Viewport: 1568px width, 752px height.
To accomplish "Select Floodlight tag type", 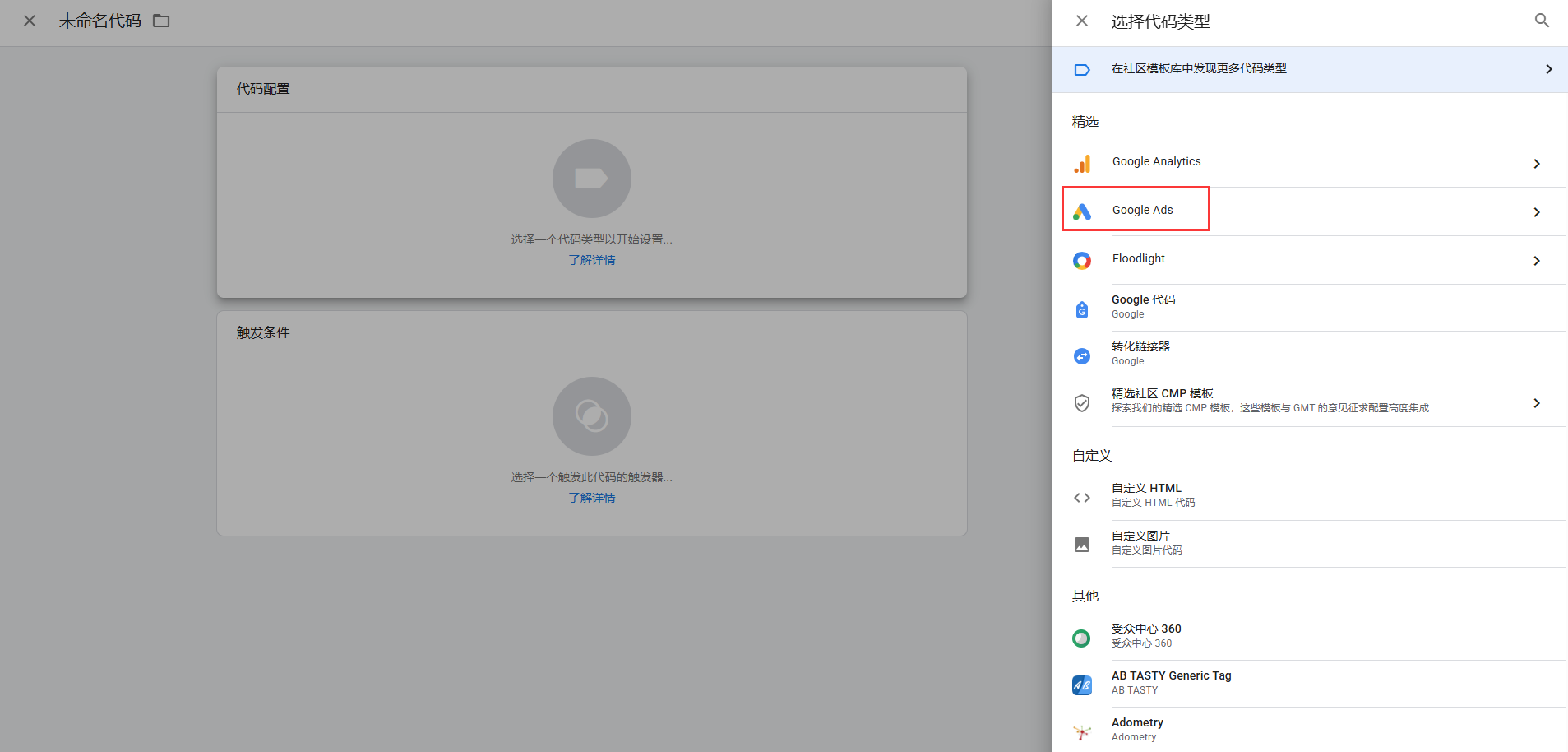I will [1310, 260].
